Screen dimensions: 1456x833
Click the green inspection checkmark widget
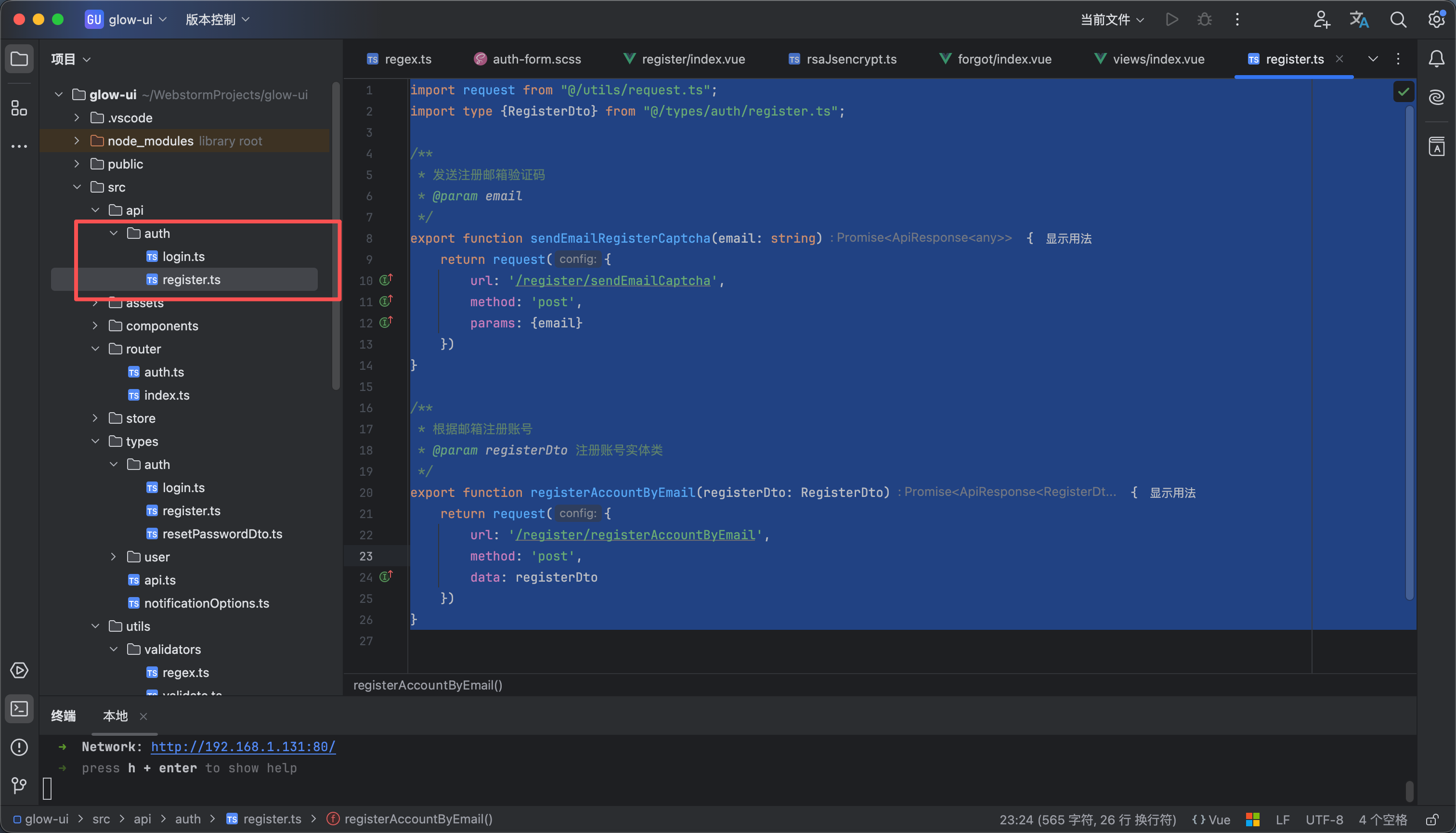coord(1404,91)
